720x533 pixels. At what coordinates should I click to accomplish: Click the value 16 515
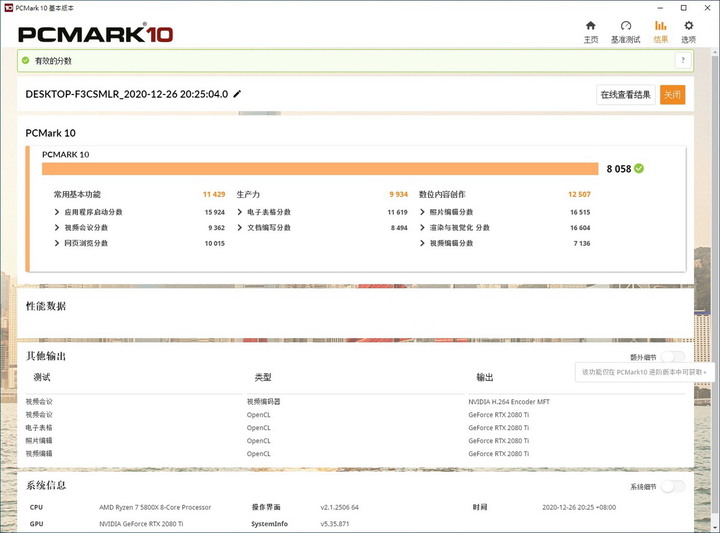580,212
